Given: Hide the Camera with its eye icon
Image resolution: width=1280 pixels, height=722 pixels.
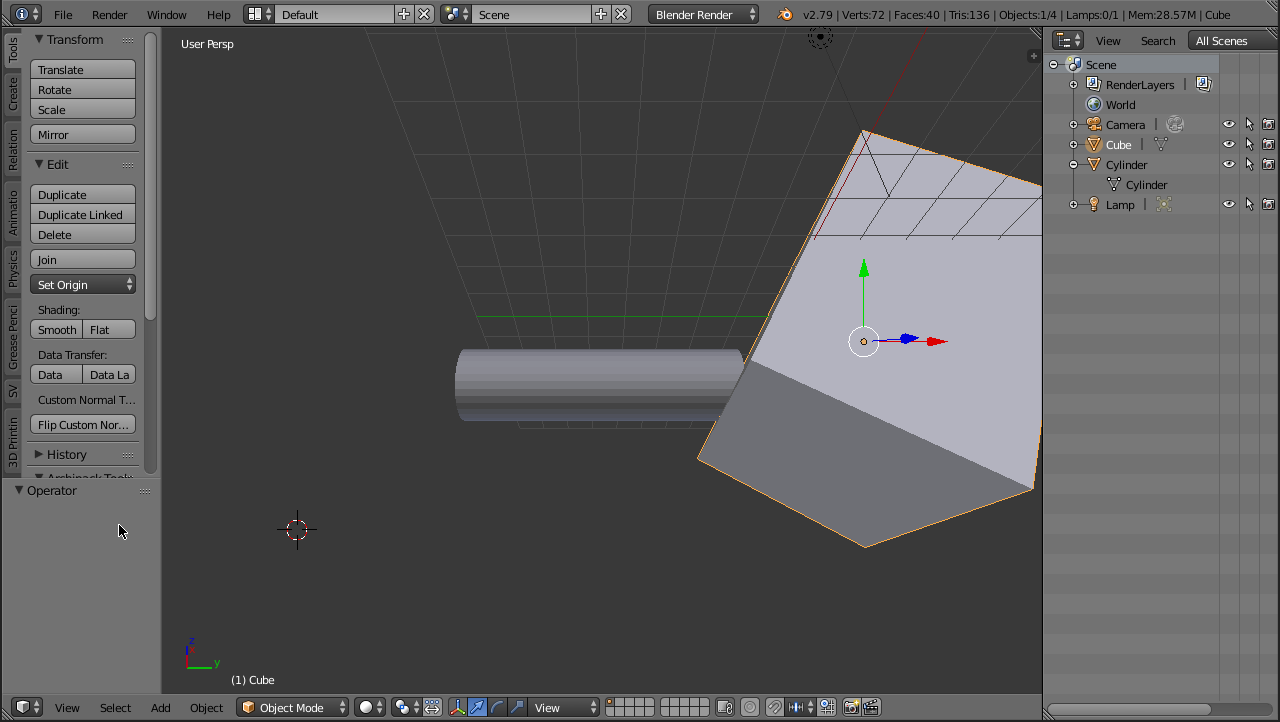Looking at the screenshot, I should (x=1229, y=124).
